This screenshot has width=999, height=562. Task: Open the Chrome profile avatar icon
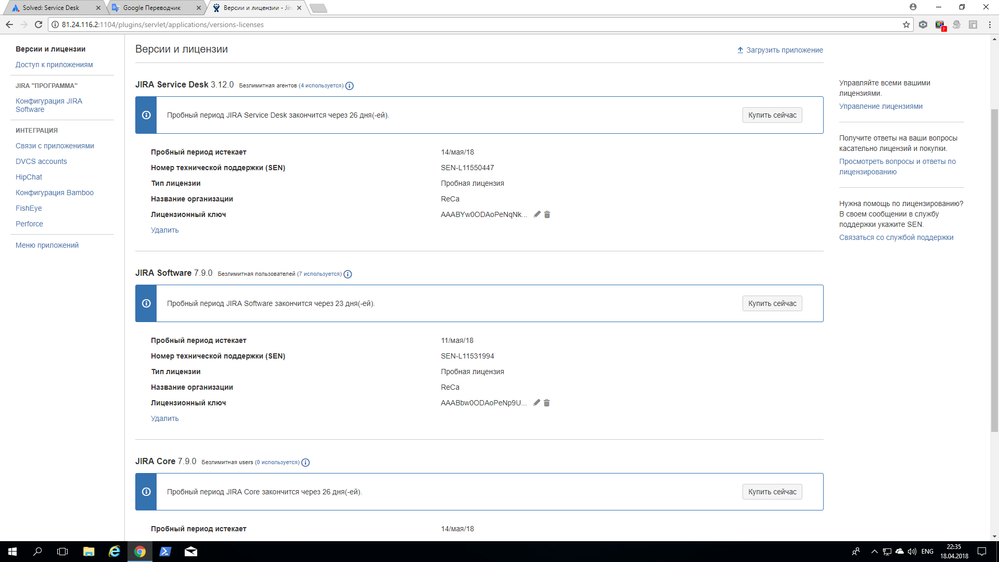(x=913, y=7)
